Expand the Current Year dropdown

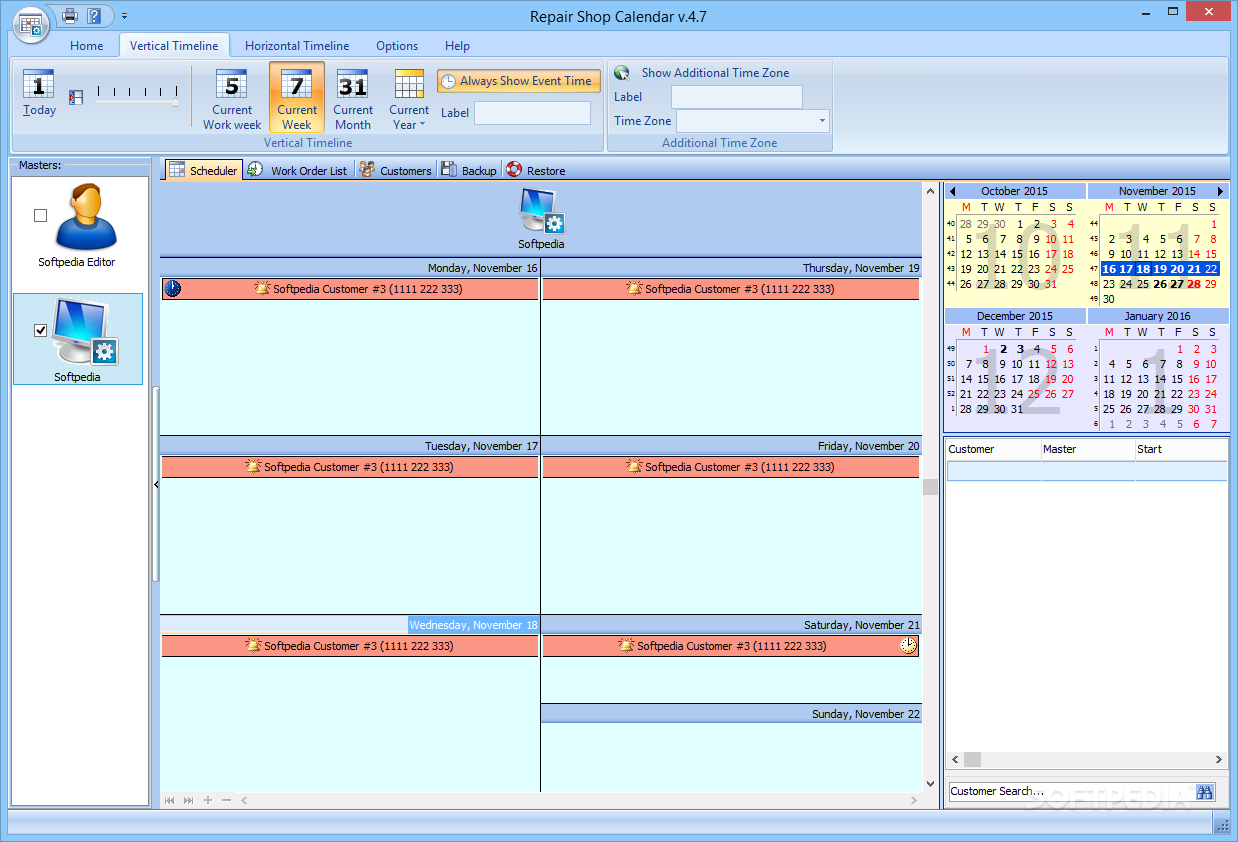(409, 99)
